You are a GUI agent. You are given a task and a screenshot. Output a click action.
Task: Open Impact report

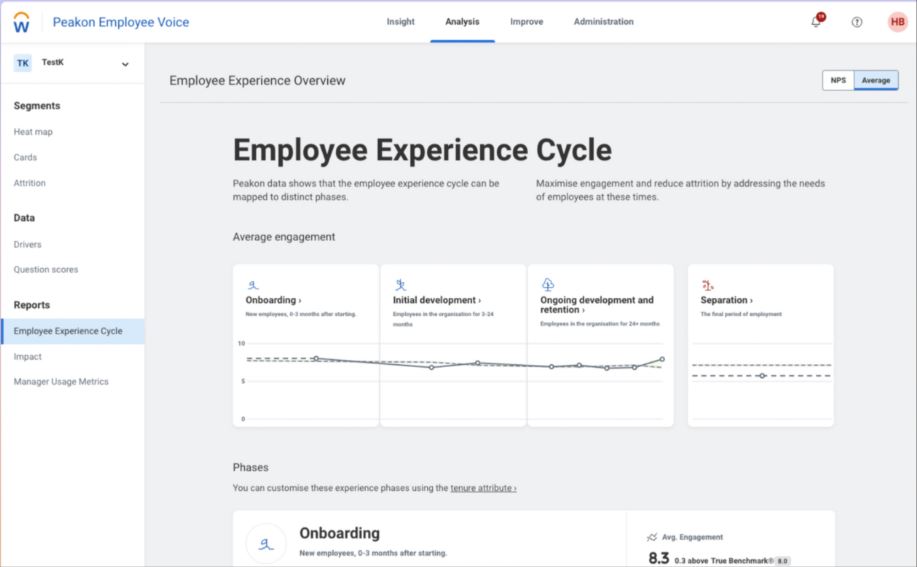point(27,357)
